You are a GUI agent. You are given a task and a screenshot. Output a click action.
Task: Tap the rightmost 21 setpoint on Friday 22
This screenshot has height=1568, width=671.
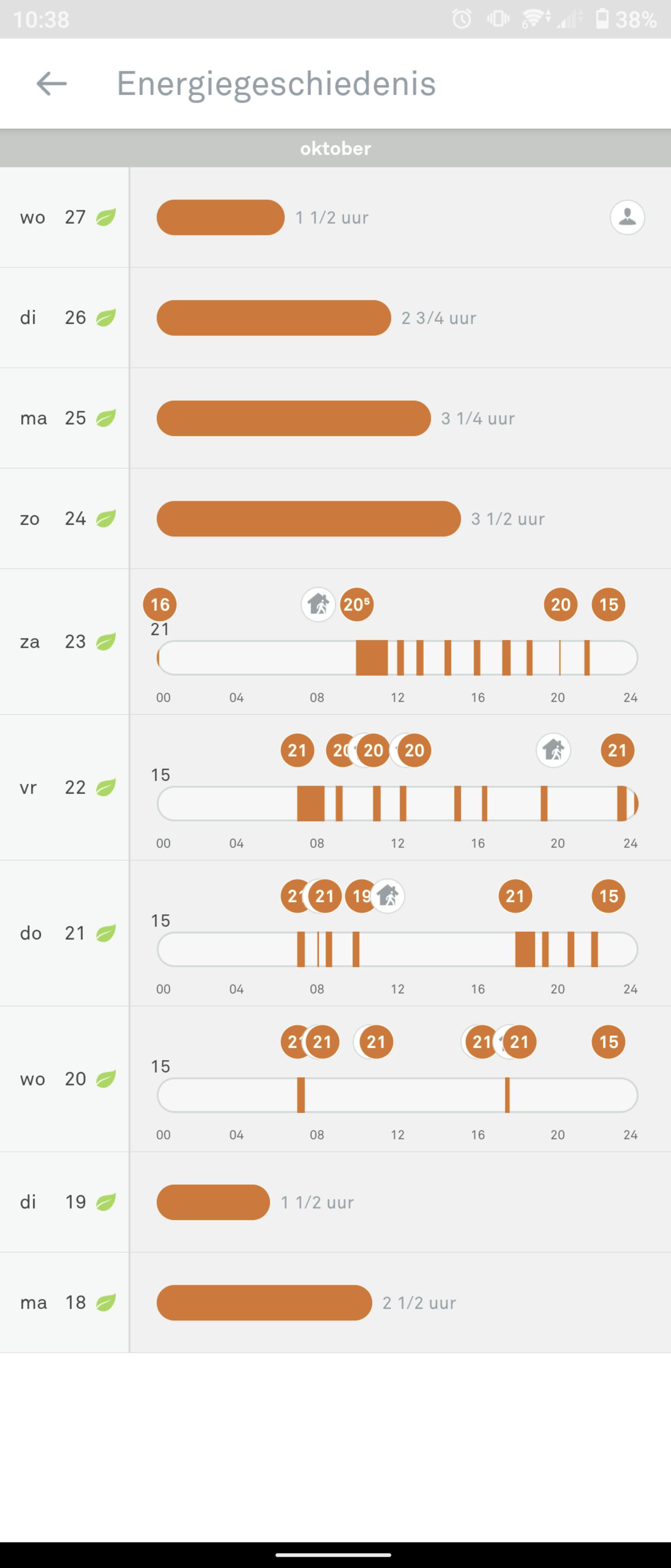tap(618, 750)
